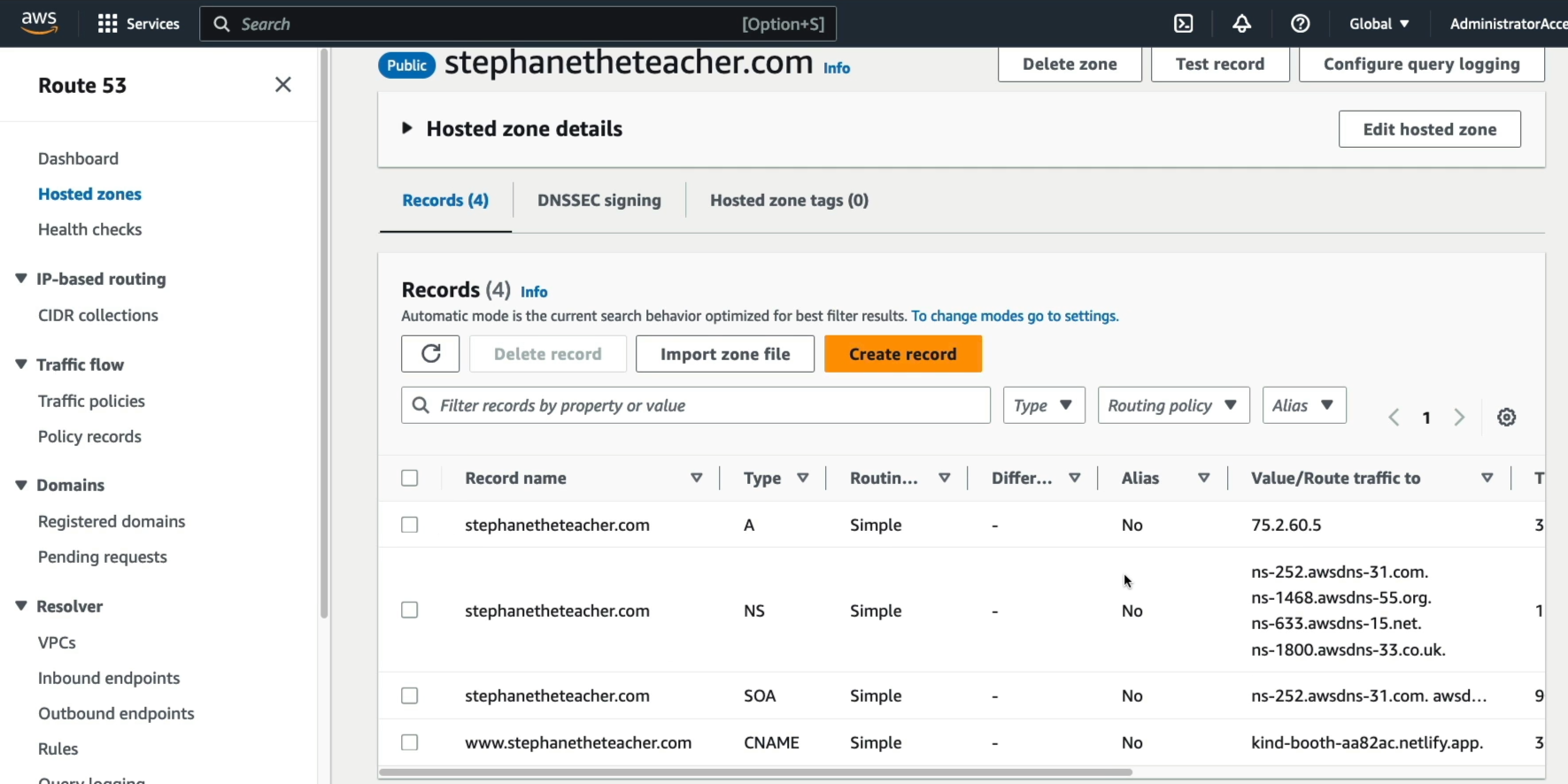This screenshot has height=784, width=1568.
Task: Open Health checks in sidebar
Action: point(89,229)
